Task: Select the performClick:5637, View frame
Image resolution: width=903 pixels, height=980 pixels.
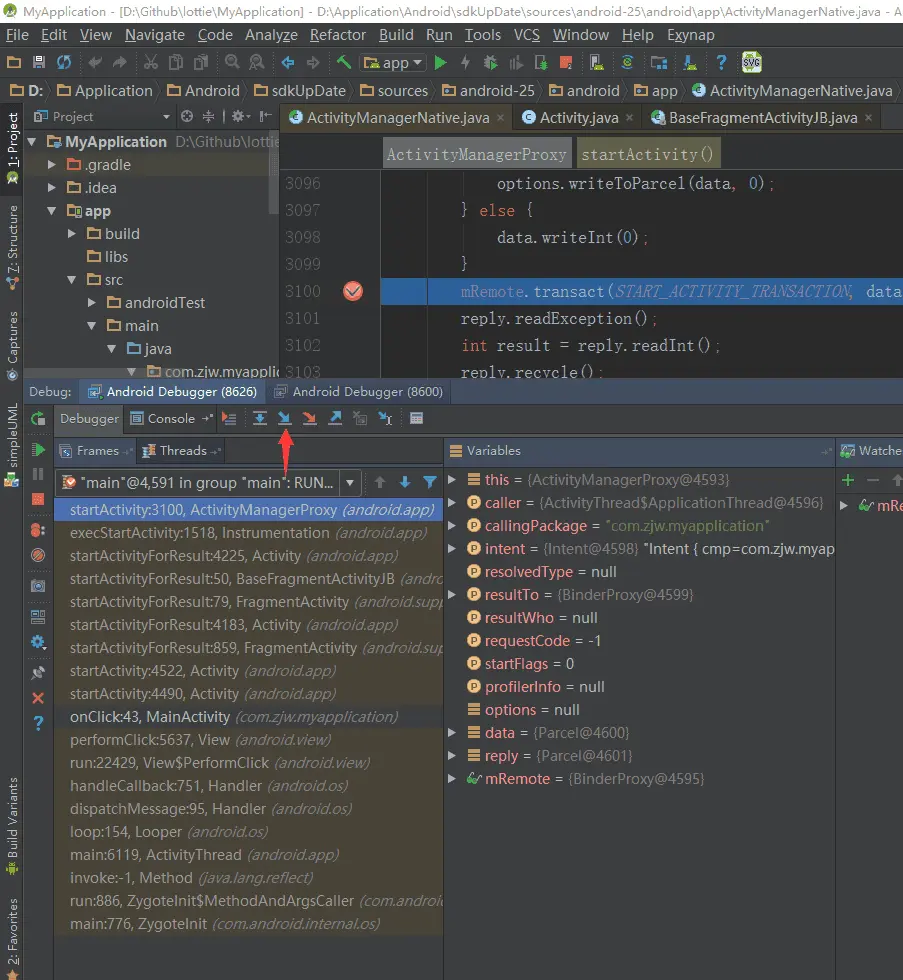Action: [x=249, y=740]
